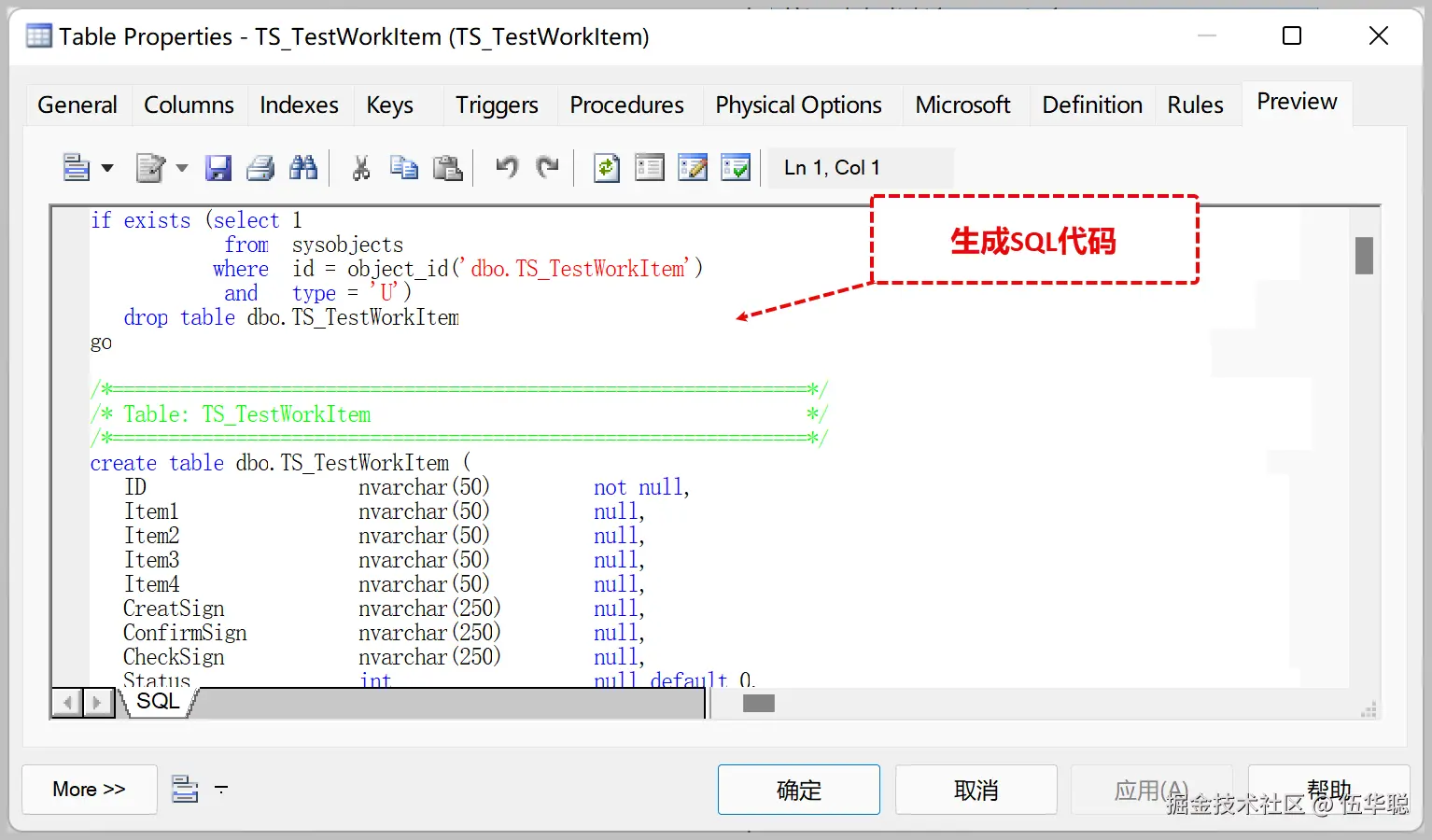
Task: Click the 取消 cancel button
Action: 976,790
